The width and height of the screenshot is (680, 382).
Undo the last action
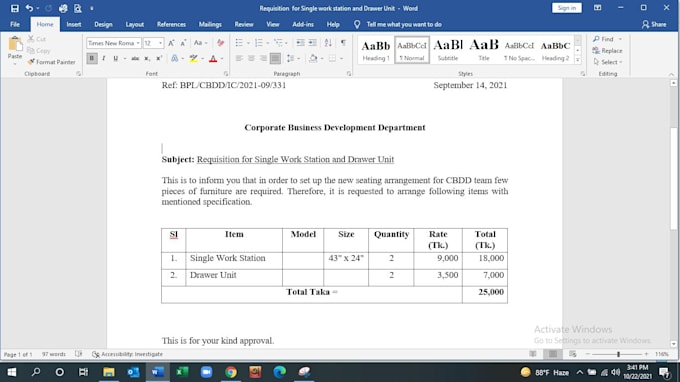click(x=29, y=8)
